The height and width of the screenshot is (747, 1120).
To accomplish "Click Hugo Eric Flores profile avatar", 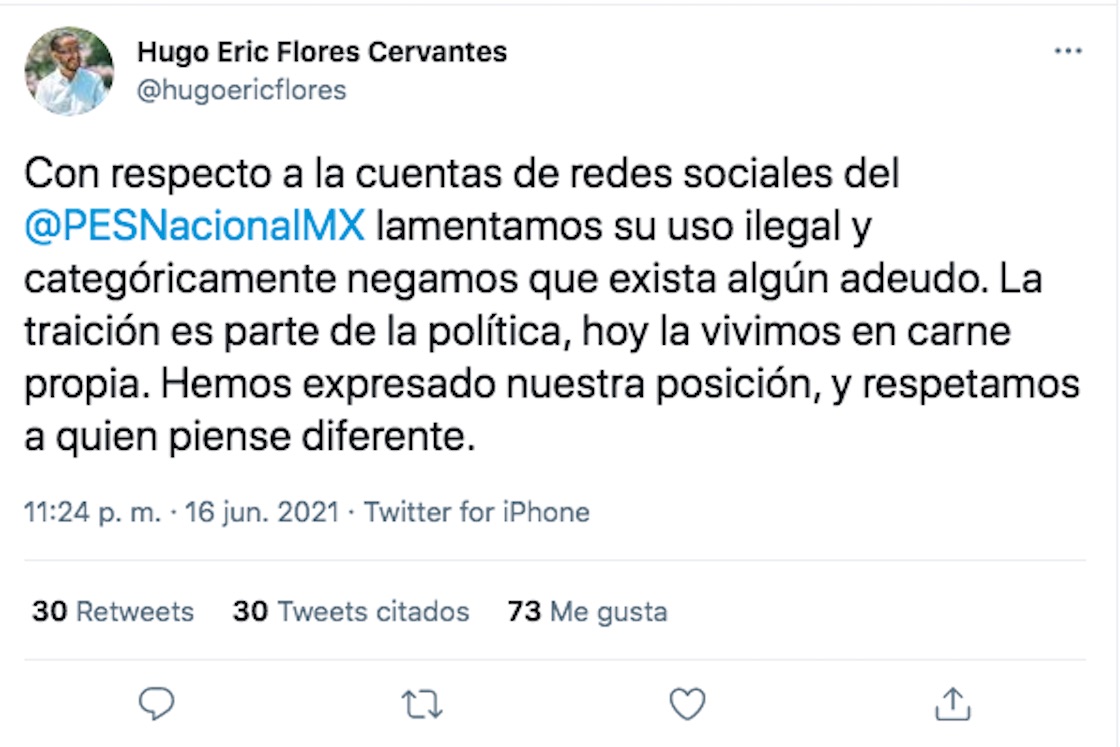I will (x=69, y=71).
